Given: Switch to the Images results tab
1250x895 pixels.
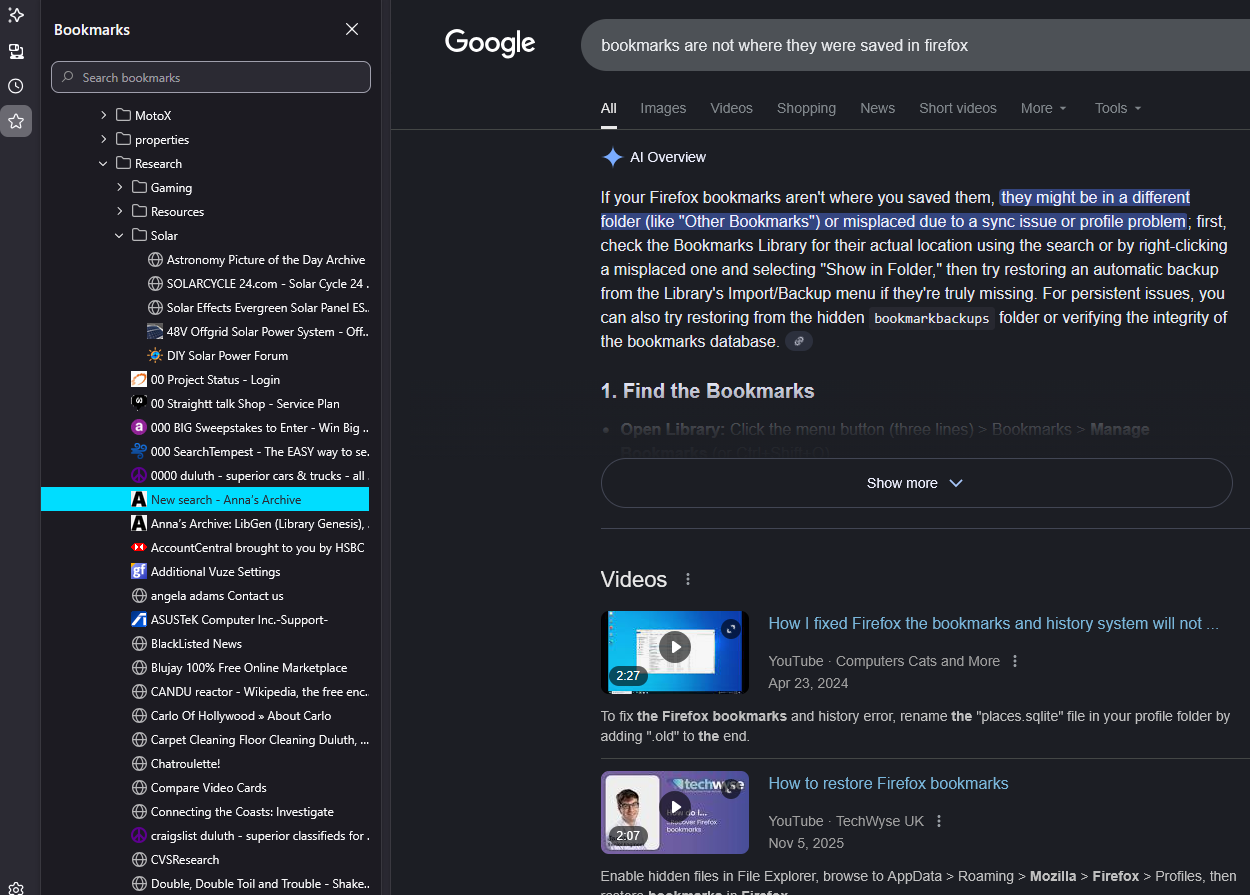Looking at the screenshot, I should pyautogui.click(x=663, y=108).
